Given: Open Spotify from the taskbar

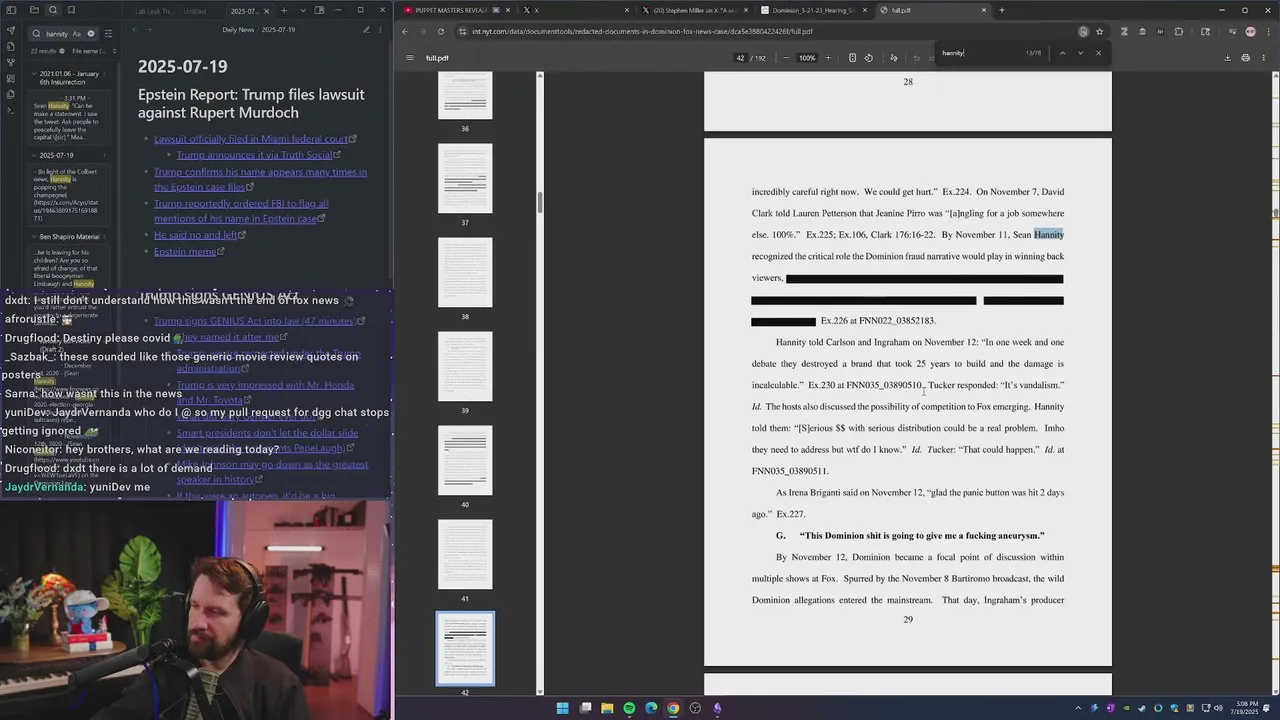Looking at the screenshot, I should click(x=629, y=708).
